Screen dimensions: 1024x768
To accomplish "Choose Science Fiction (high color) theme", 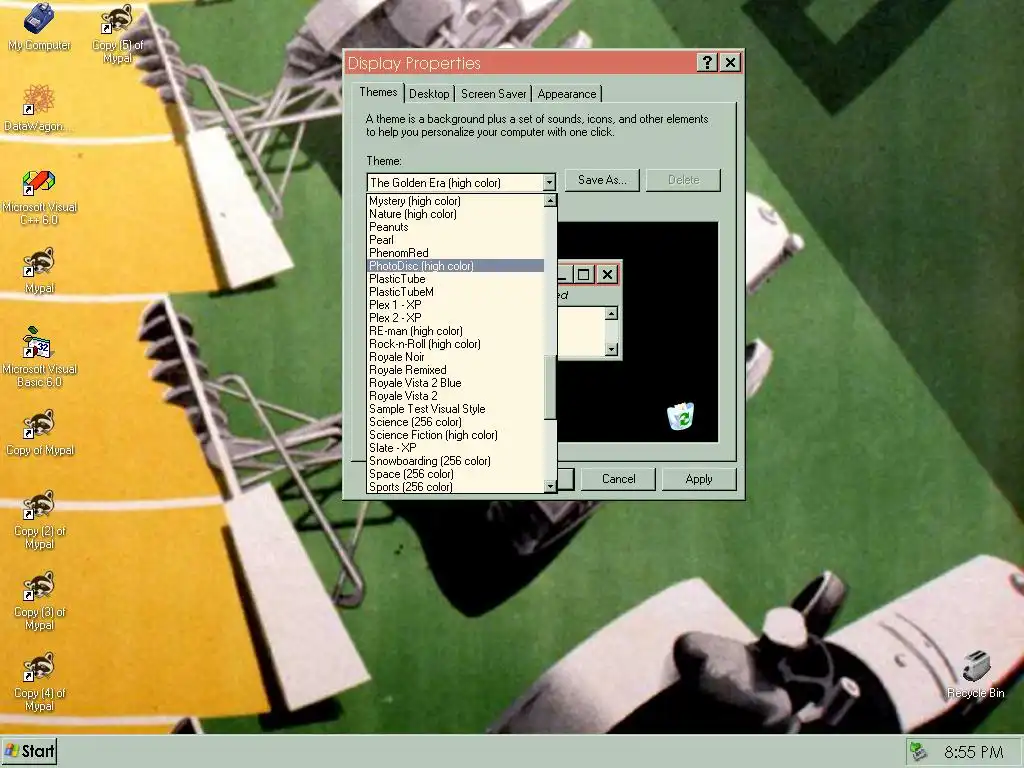I will 456,436.
